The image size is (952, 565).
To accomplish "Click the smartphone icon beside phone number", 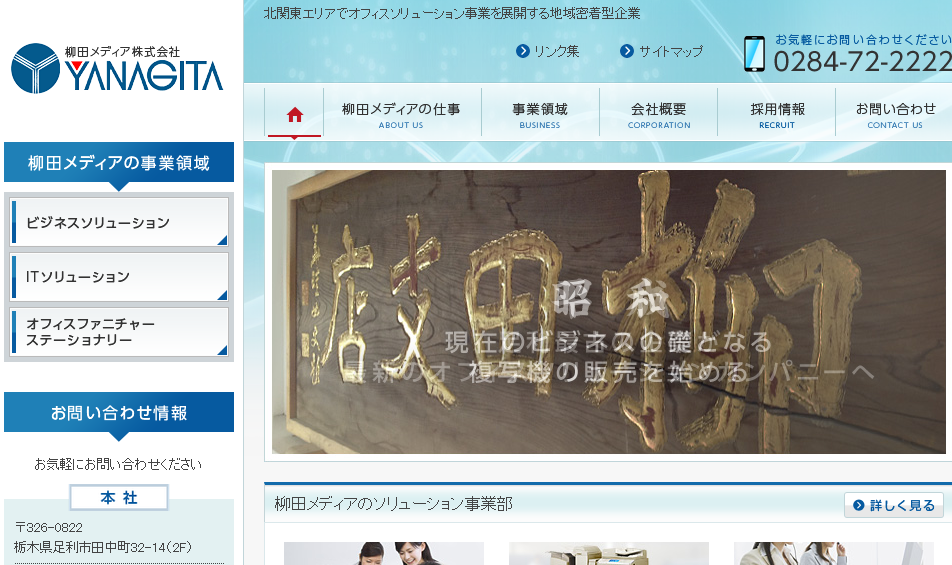I will click(x=754, y=54).
